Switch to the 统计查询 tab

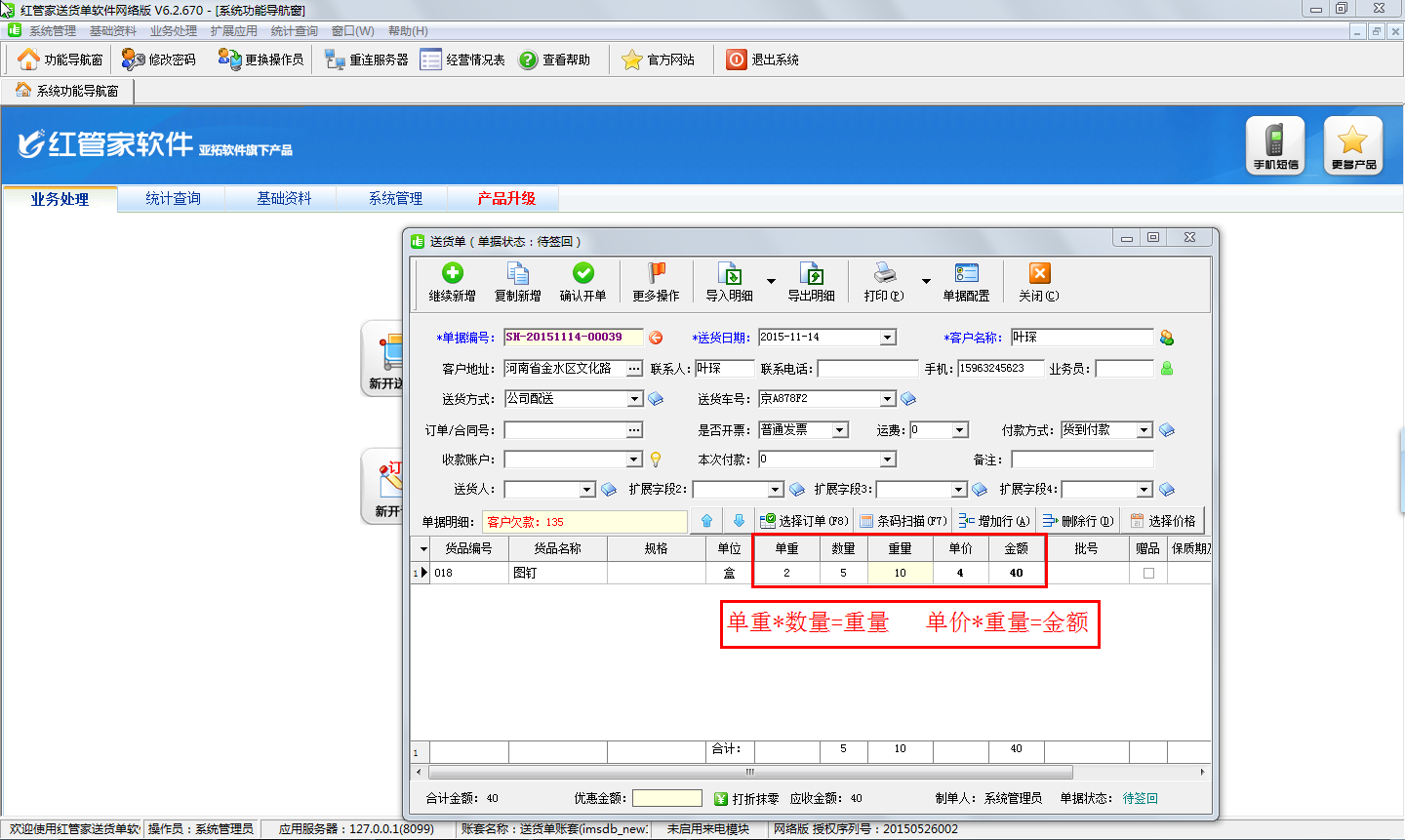tap(173, 199)
